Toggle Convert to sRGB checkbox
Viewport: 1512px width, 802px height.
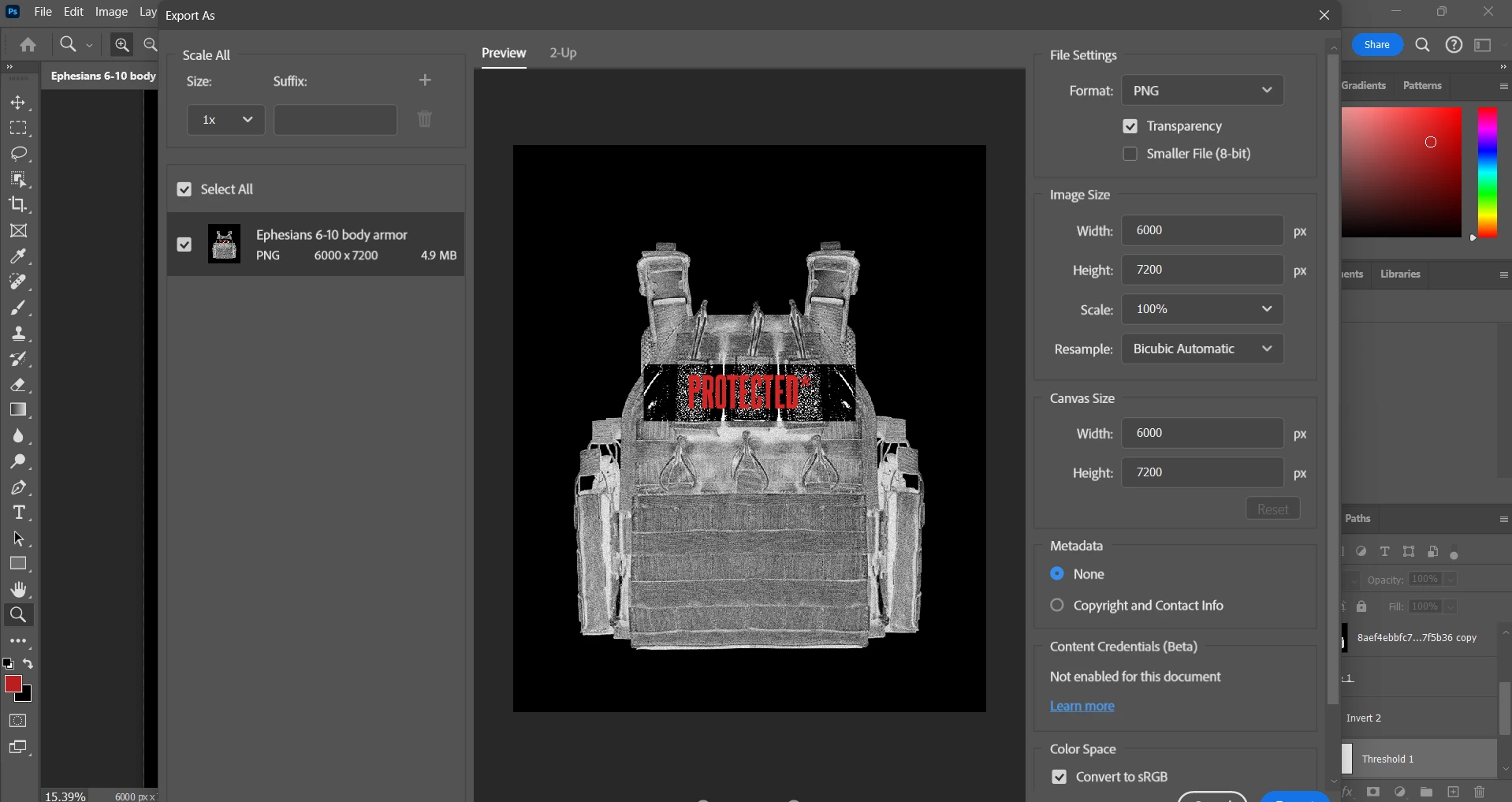coord(1060,777)
